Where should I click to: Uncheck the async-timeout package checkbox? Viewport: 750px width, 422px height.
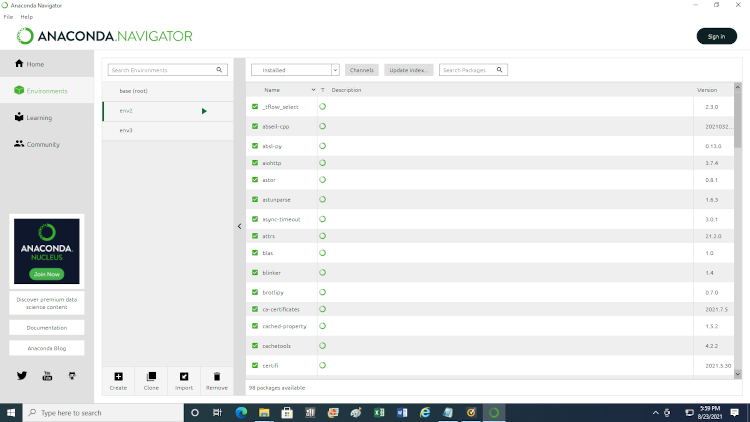255,219
